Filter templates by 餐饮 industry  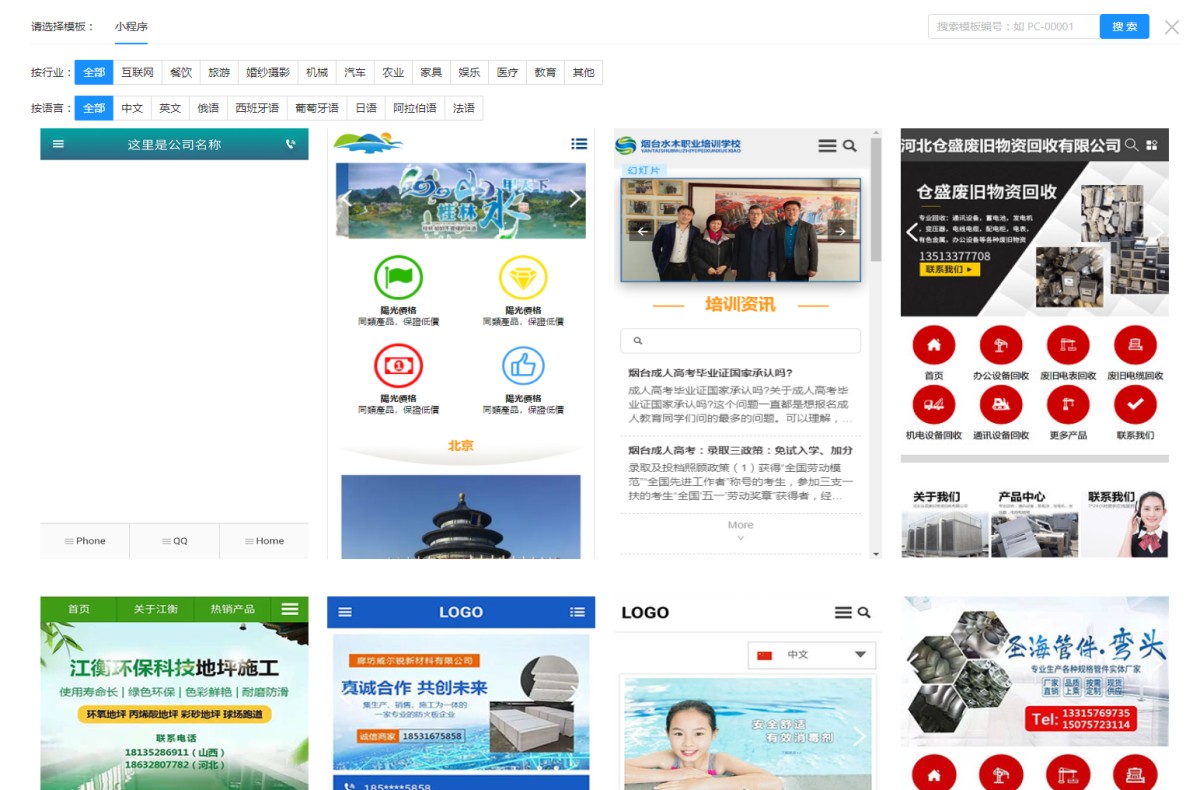(x=180, y=73)
